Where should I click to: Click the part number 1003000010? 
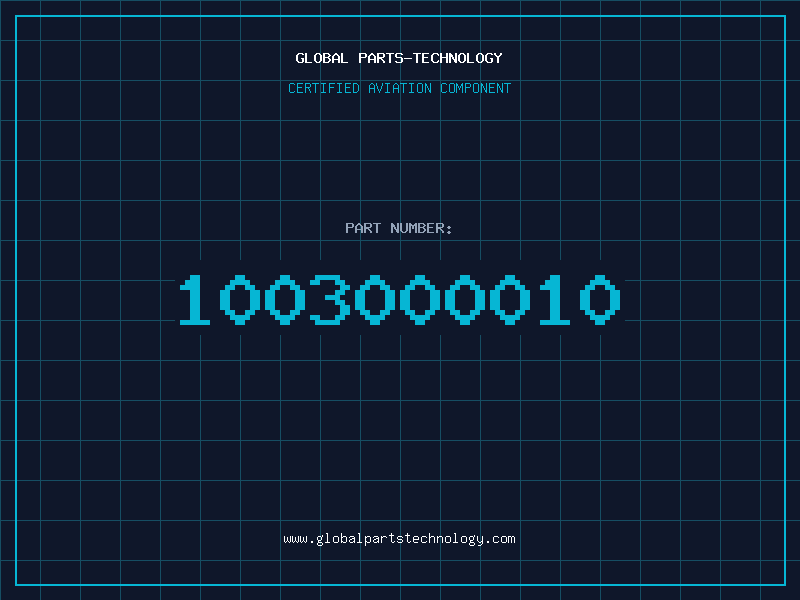click(x=399, y=299)
